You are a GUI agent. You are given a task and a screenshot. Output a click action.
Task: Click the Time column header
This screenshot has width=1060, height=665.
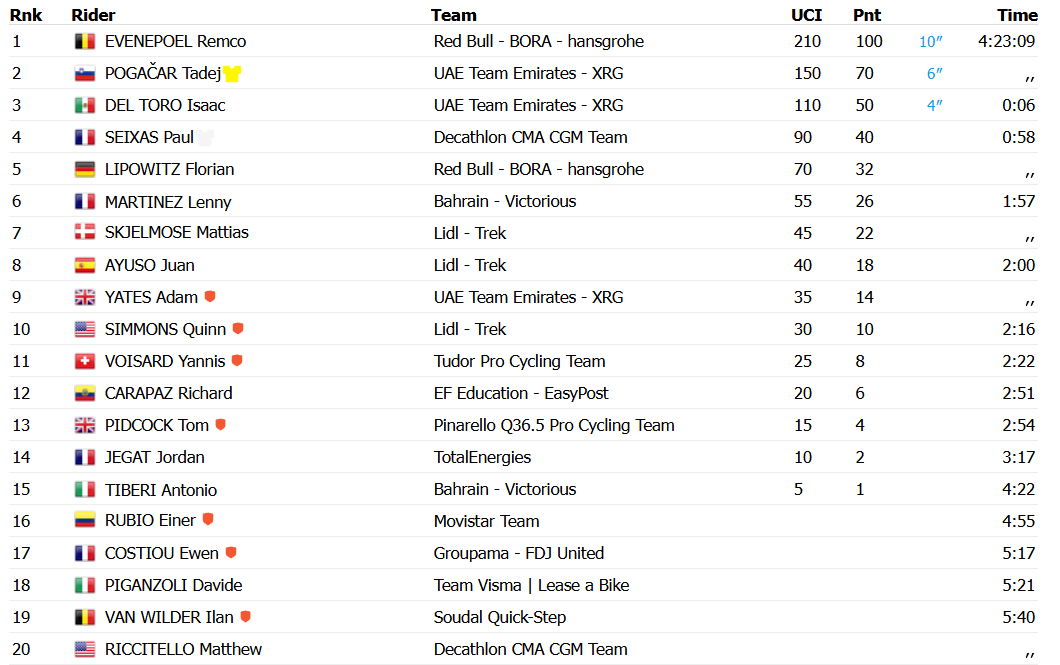1017,15
